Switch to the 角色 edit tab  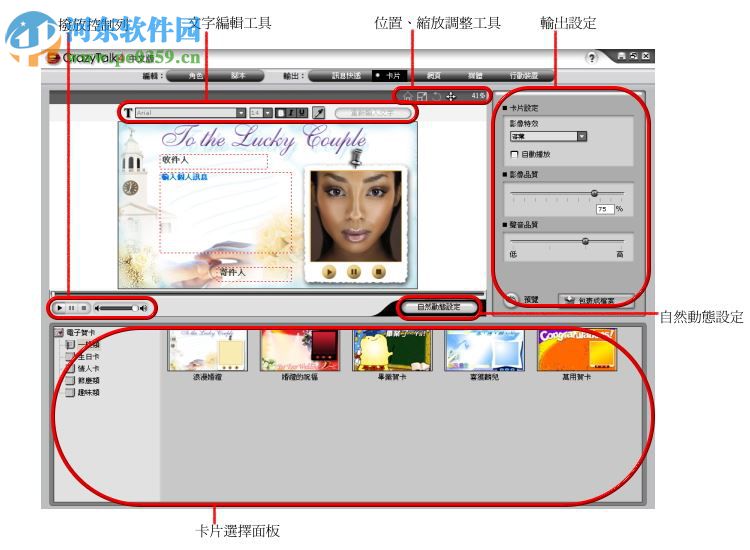click(x=195, y=76)
